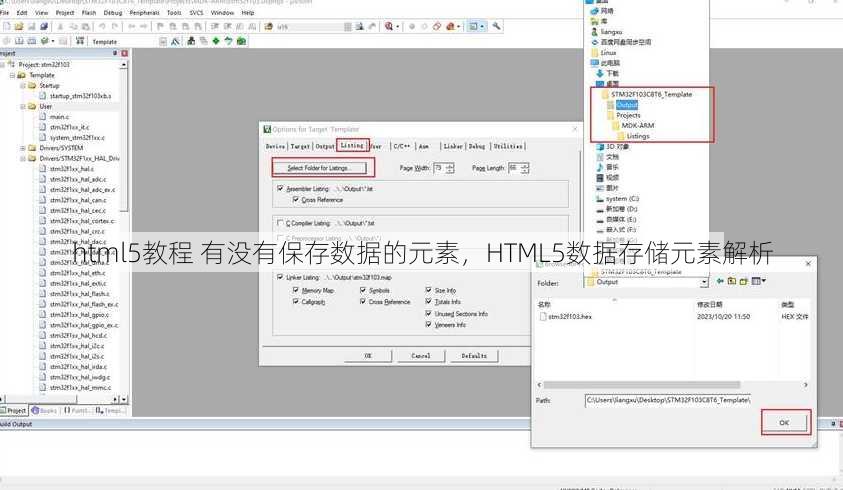Image resolution: width=843 pixels, height=490 pixels.
Task: Select highlighted Output folder in dropdown tree
Action: [626, 105]
